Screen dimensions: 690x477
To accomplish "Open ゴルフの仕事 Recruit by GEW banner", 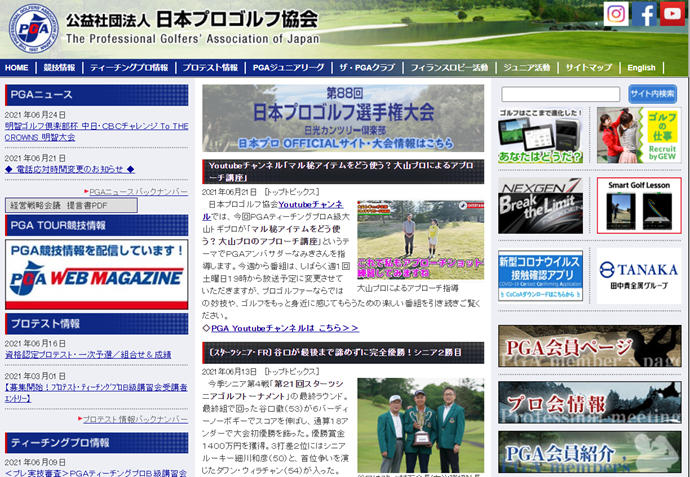I will (x=639, y=136).
